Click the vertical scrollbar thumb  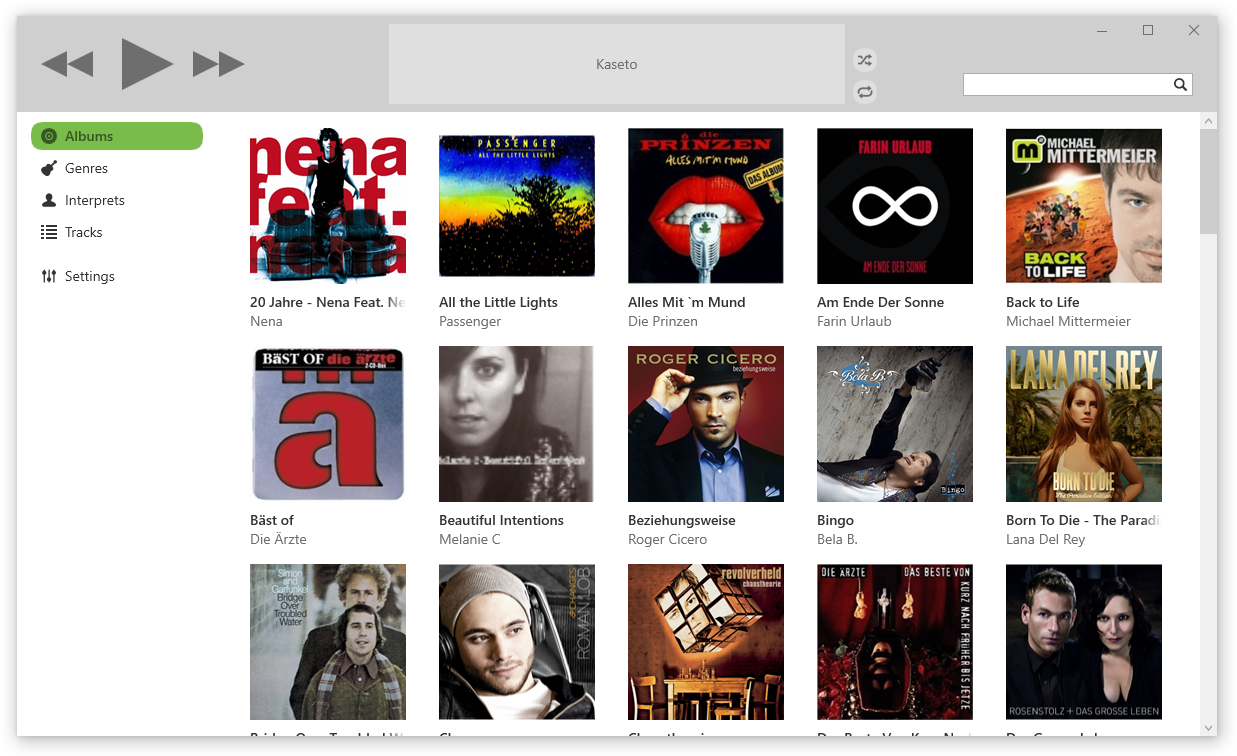coord(1208,182)
